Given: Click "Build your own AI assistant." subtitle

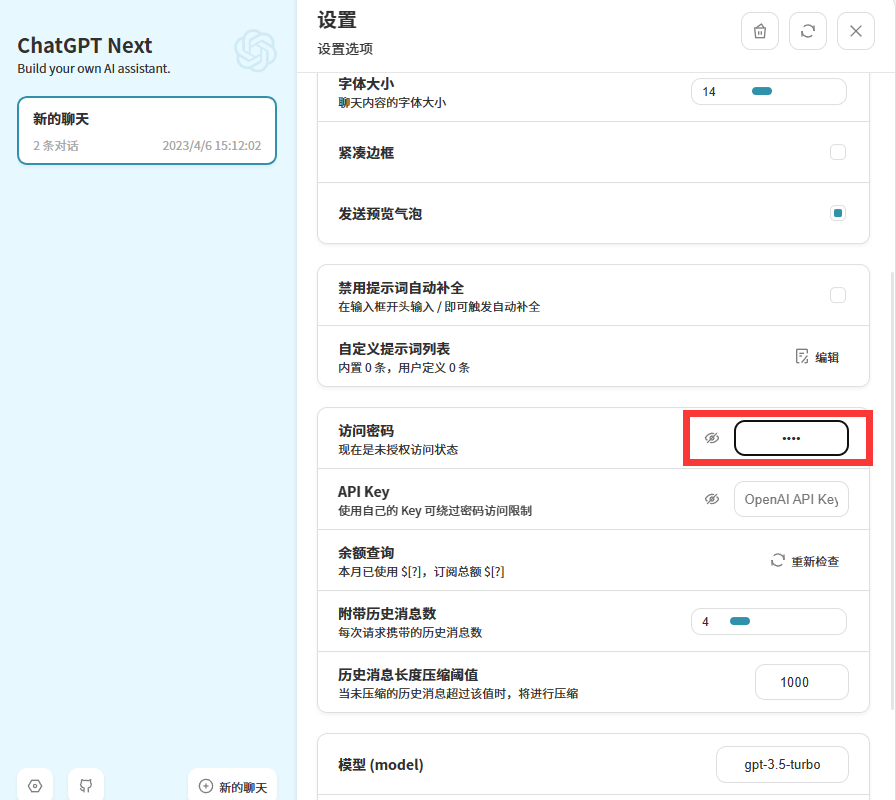Looking at the screenshot, I should [94, 69].
